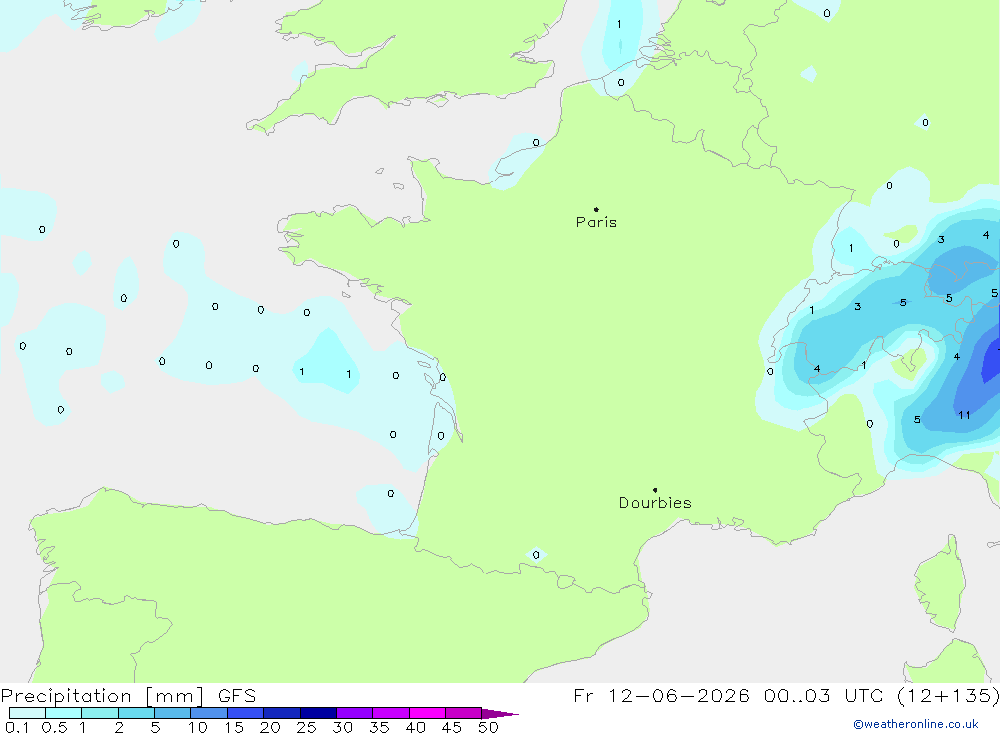Pick the magenta legend swatch between 40 and 45
Viewport: 1000px width, 733px height.
427,713
